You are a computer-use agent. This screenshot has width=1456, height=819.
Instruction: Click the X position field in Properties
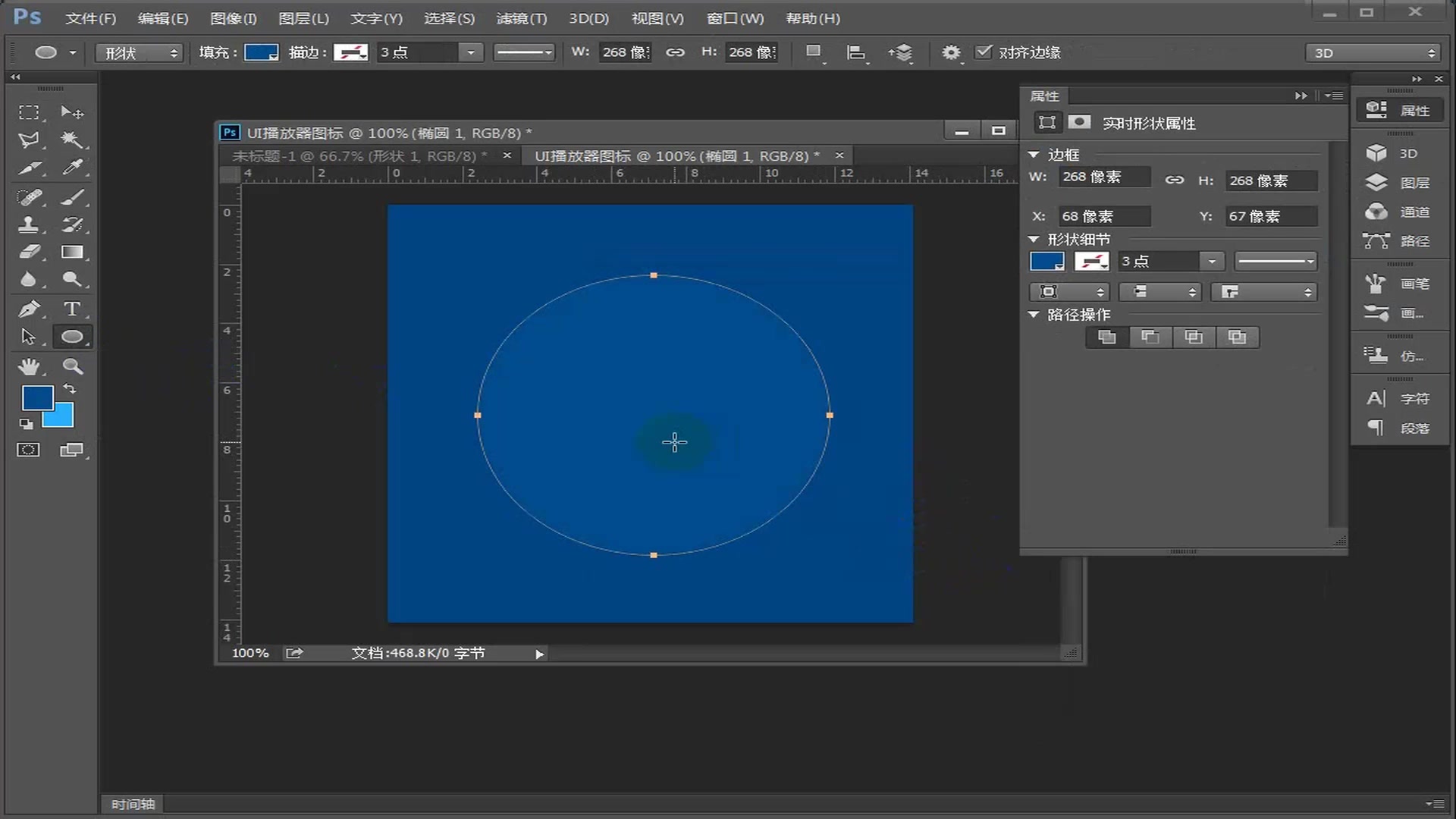[1103, 216]
